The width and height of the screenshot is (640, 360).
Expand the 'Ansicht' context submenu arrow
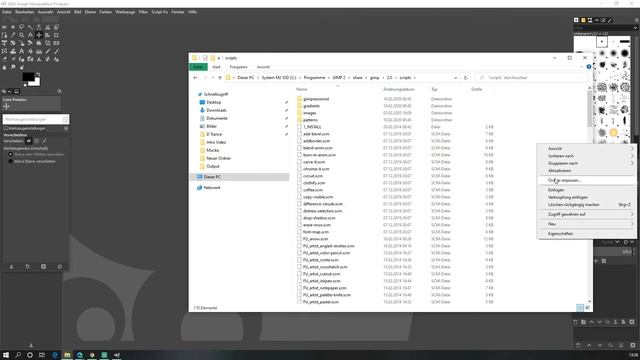(x=632, y=149)
